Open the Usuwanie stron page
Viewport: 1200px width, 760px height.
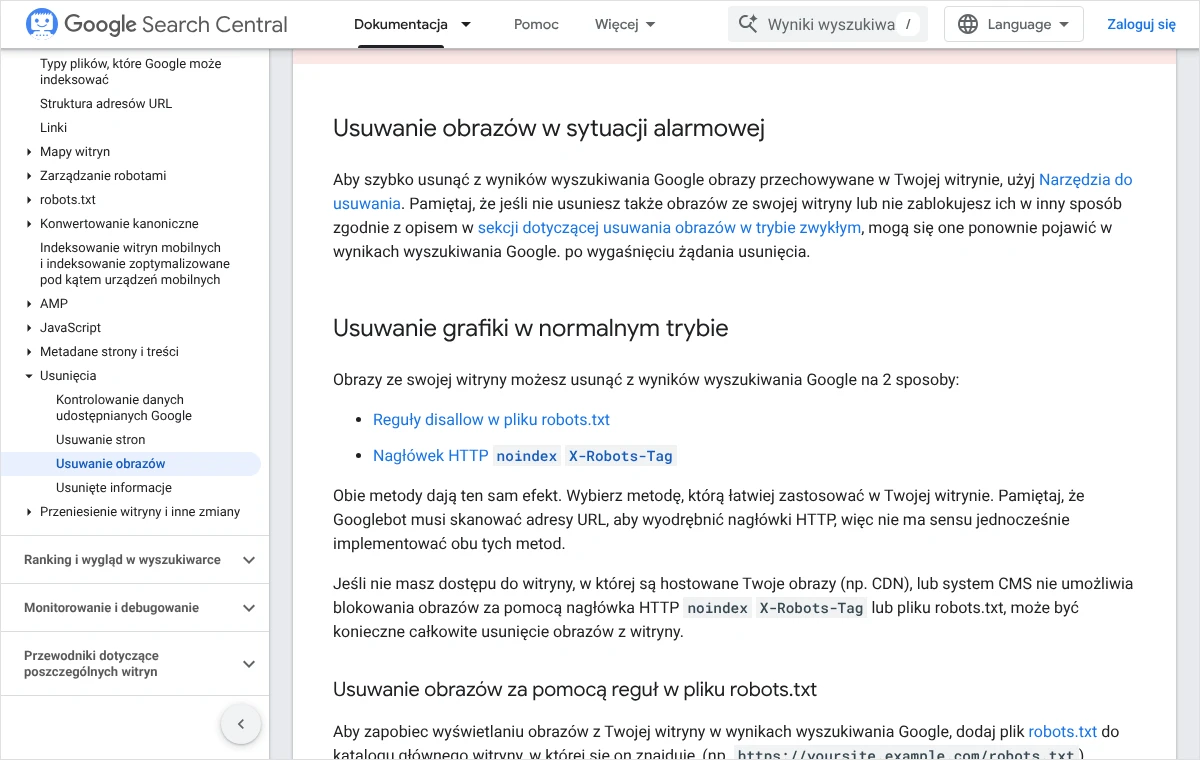click(x=101, y=440)
